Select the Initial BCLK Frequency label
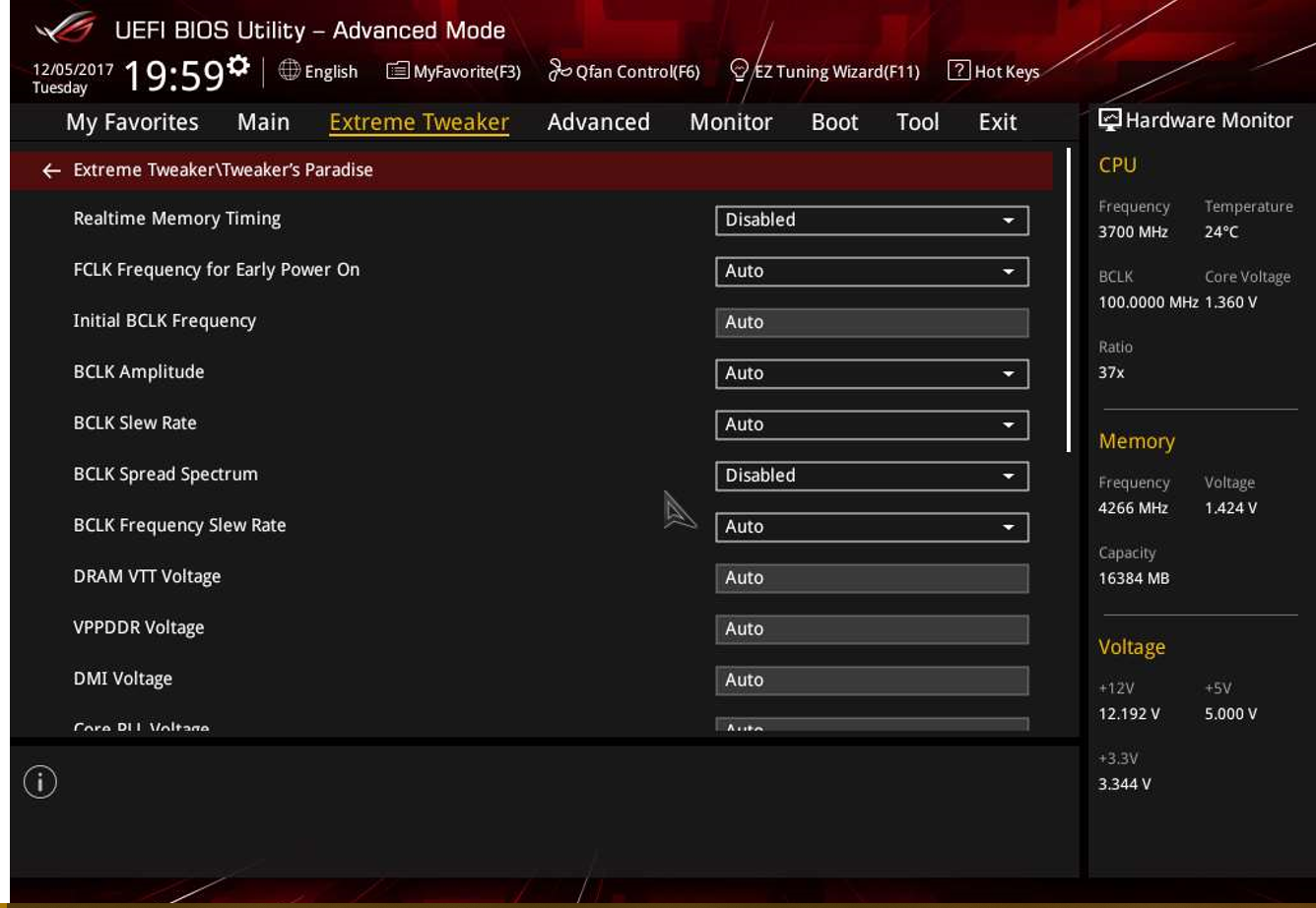 coord(164,321)
